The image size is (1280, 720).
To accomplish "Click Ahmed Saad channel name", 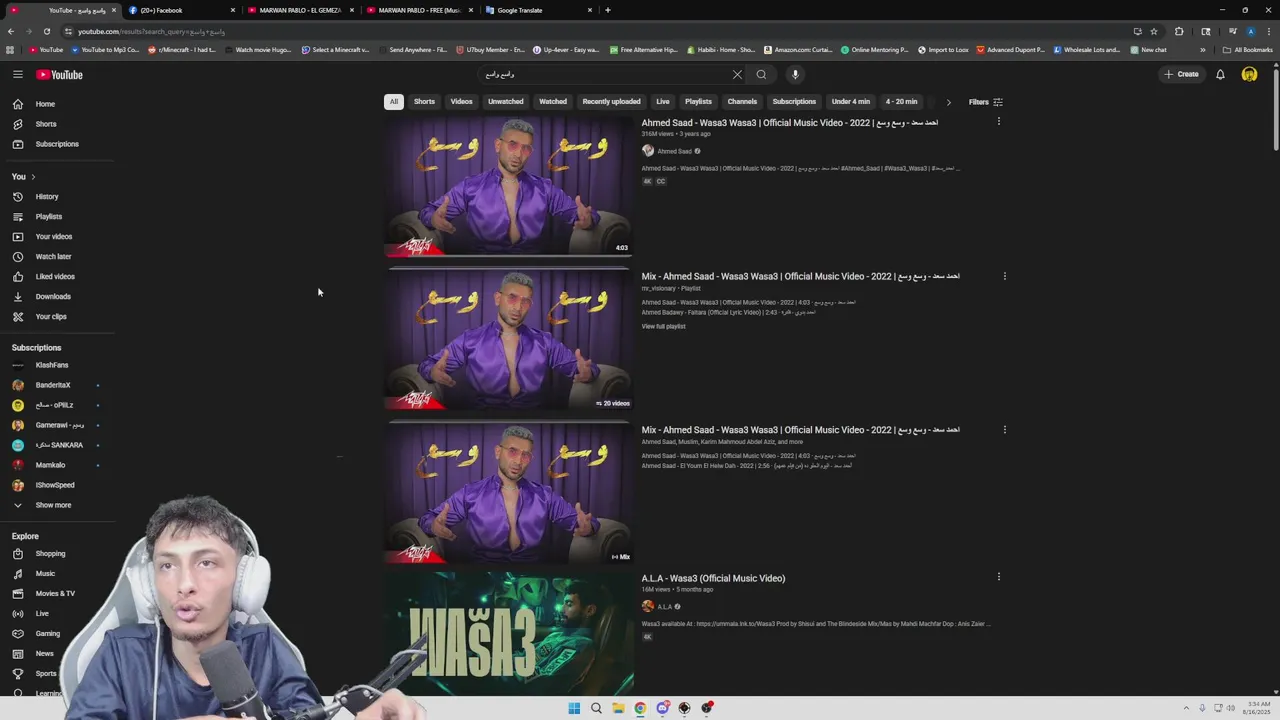I will click(x=674, y=152).
